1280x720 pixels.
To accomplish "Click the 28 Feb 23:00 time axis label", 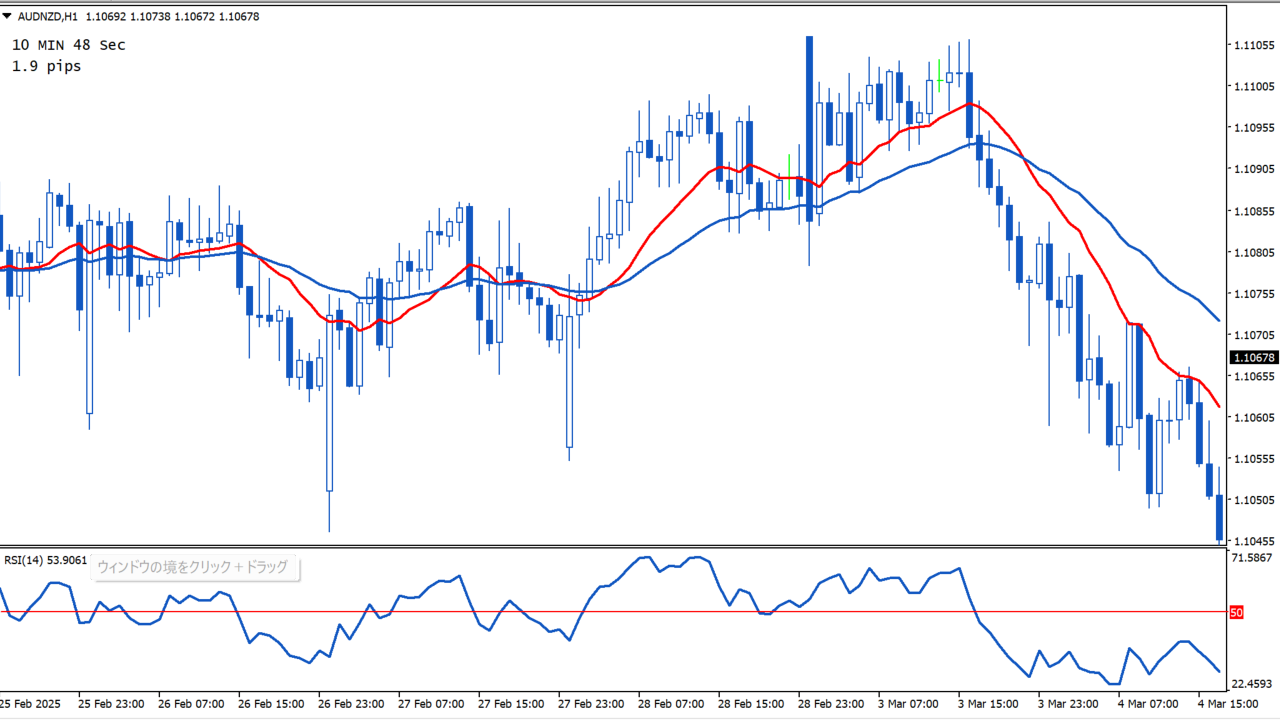I will (829, 704).
